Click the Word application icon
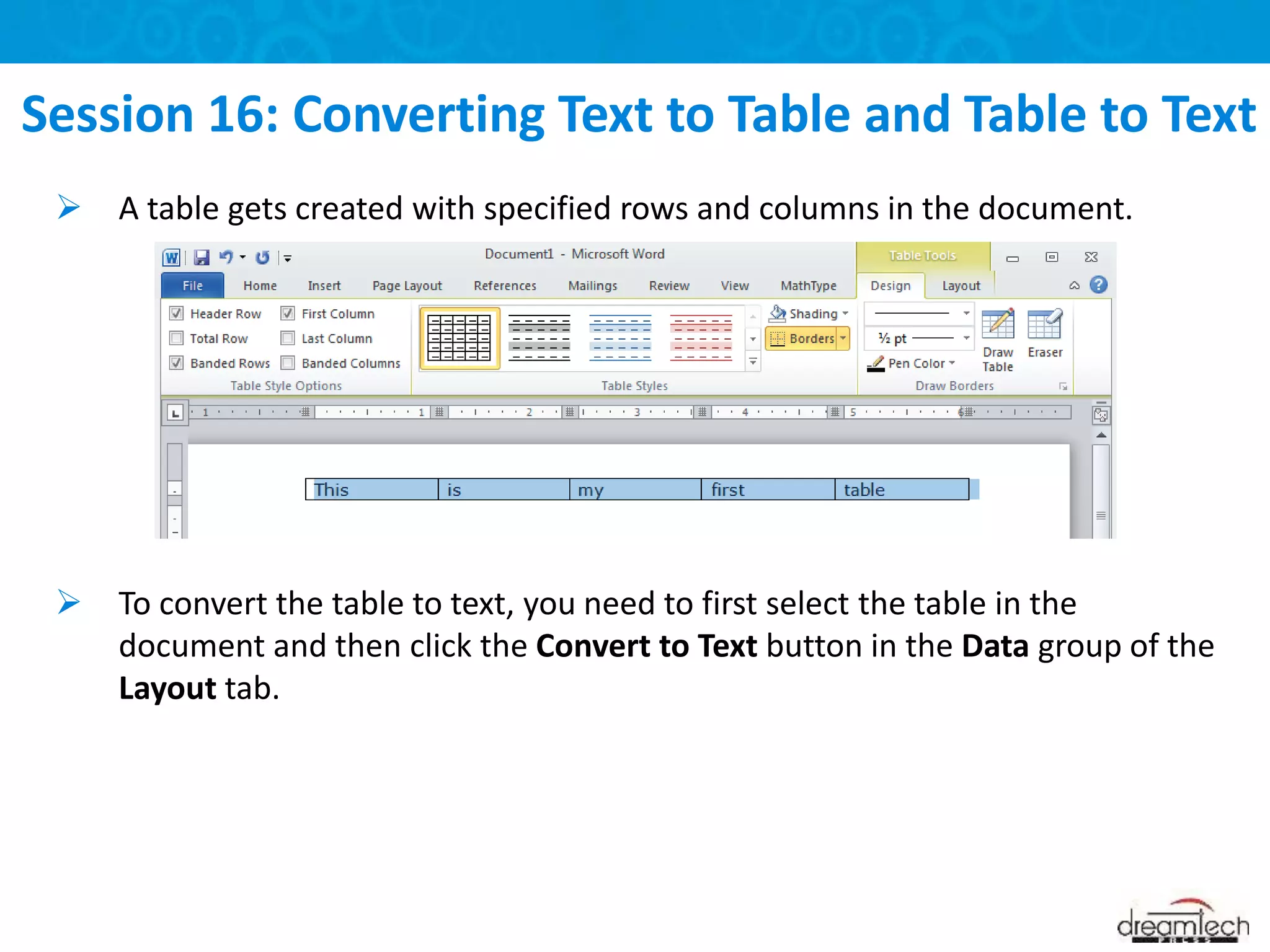The height and width of the screenshot is (952, 1270). [171, 257]
